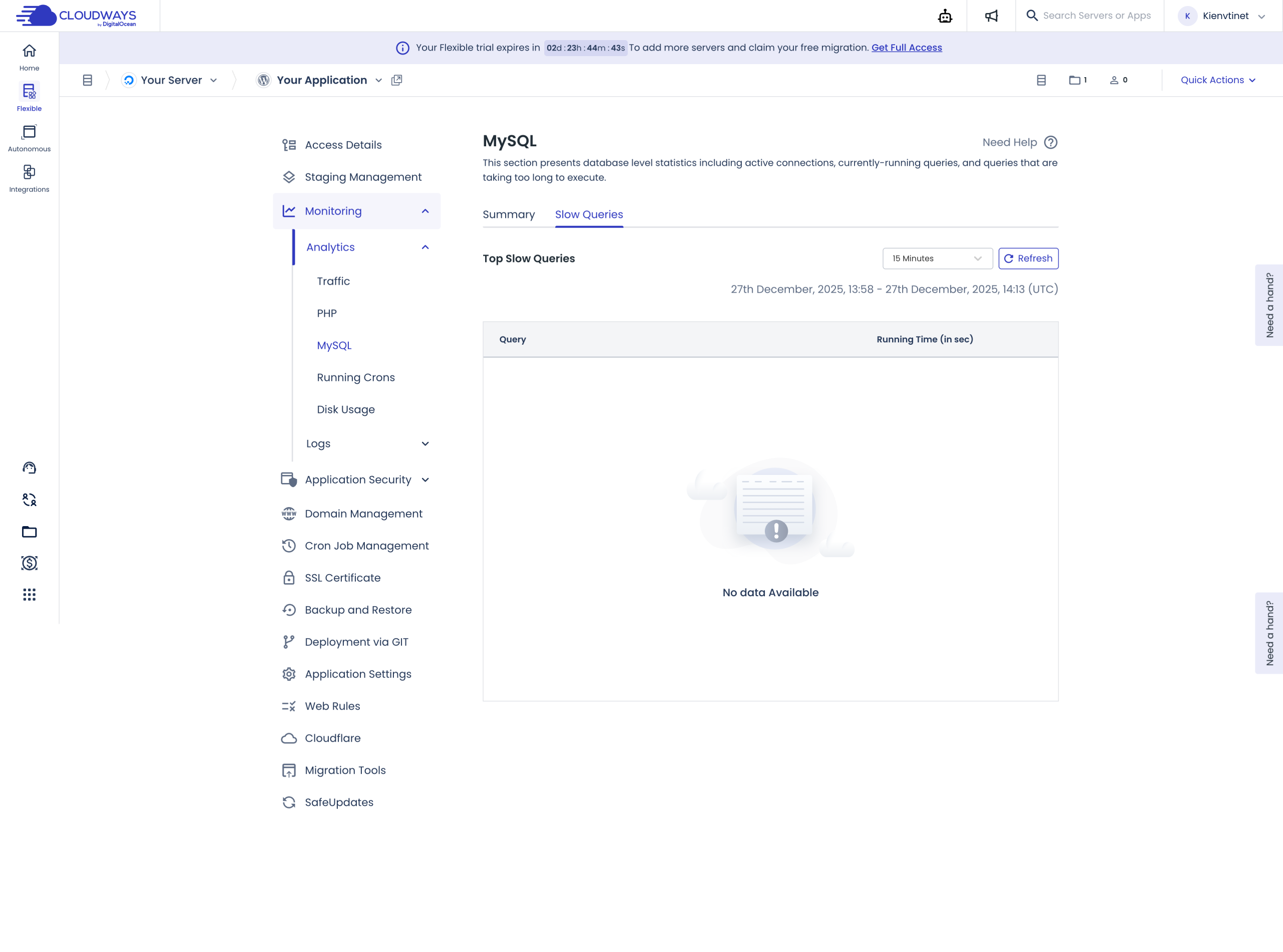Click the Get Full Access link
The height and width of the screenshot is (952, 1283).
pyautogui.click(x=906, y=48)
